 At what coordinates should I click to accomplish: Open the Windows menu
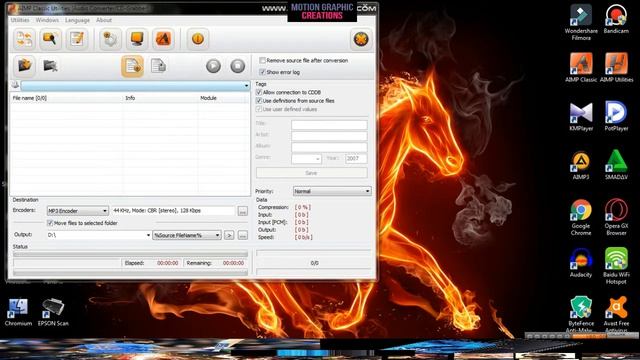click(x=47, y=20)
